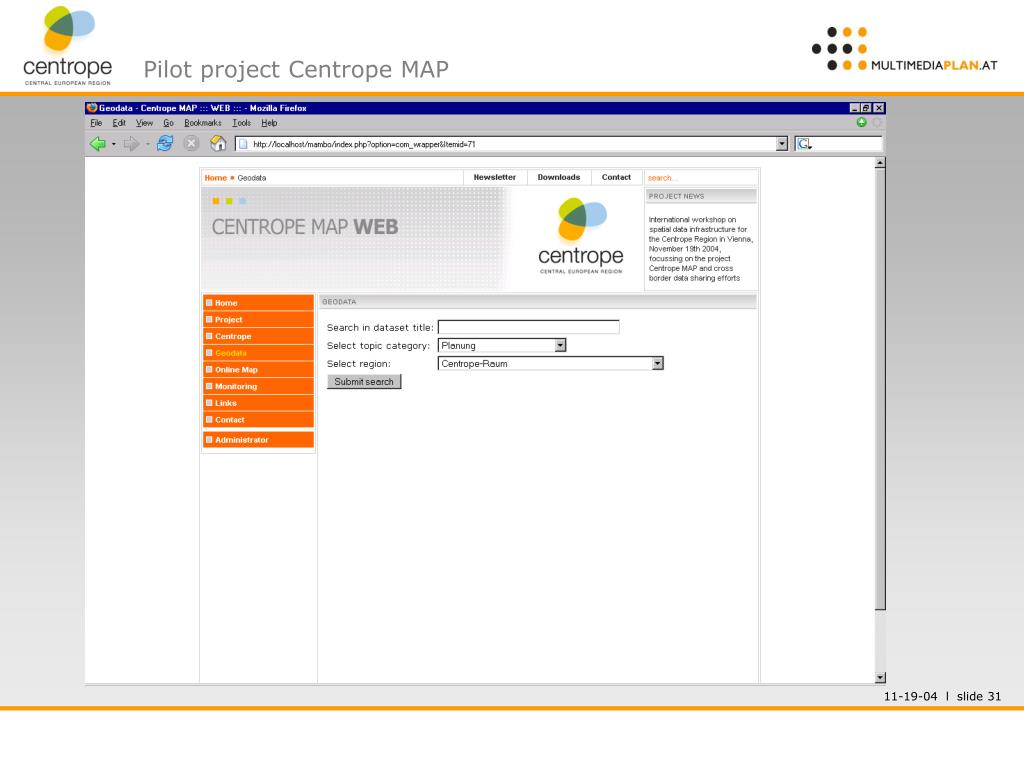Image resolution: width=1024 pixels, height=768 pixels.
Task: Open the address bar URL history dropdown
Action: (782, 144)
